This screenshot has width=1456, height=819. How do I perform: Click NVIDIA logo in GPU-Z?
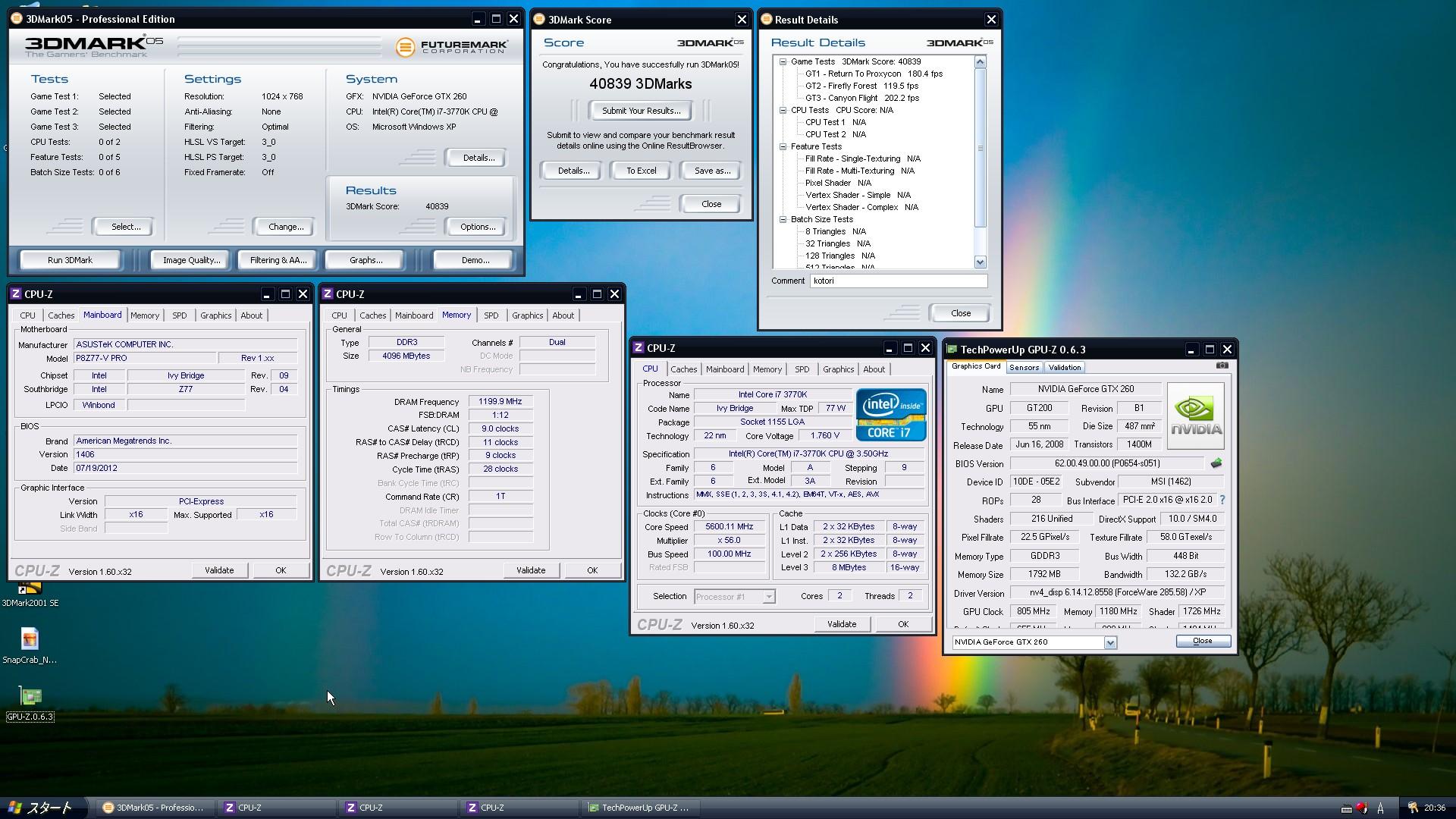click(1195, 416)
